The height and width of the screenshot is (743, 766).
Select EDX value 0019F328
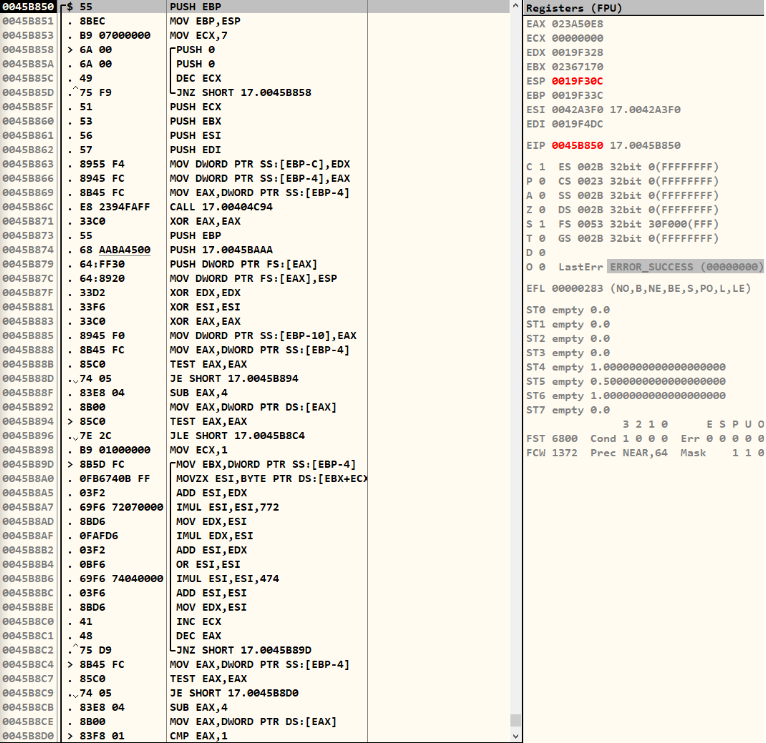(x=577, y=52)
